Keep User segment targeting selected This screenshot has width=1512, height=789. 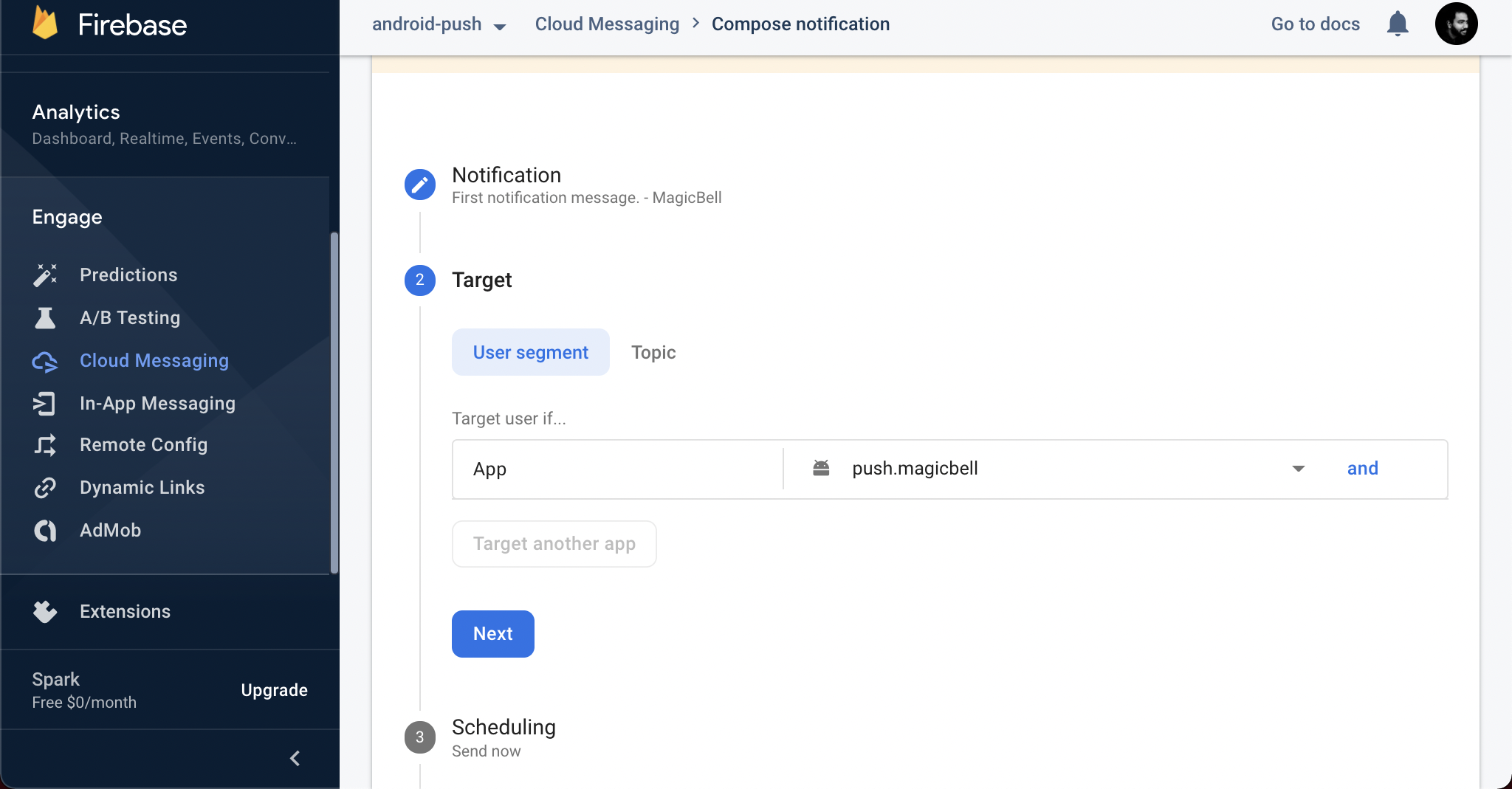[x=530, y=352]
